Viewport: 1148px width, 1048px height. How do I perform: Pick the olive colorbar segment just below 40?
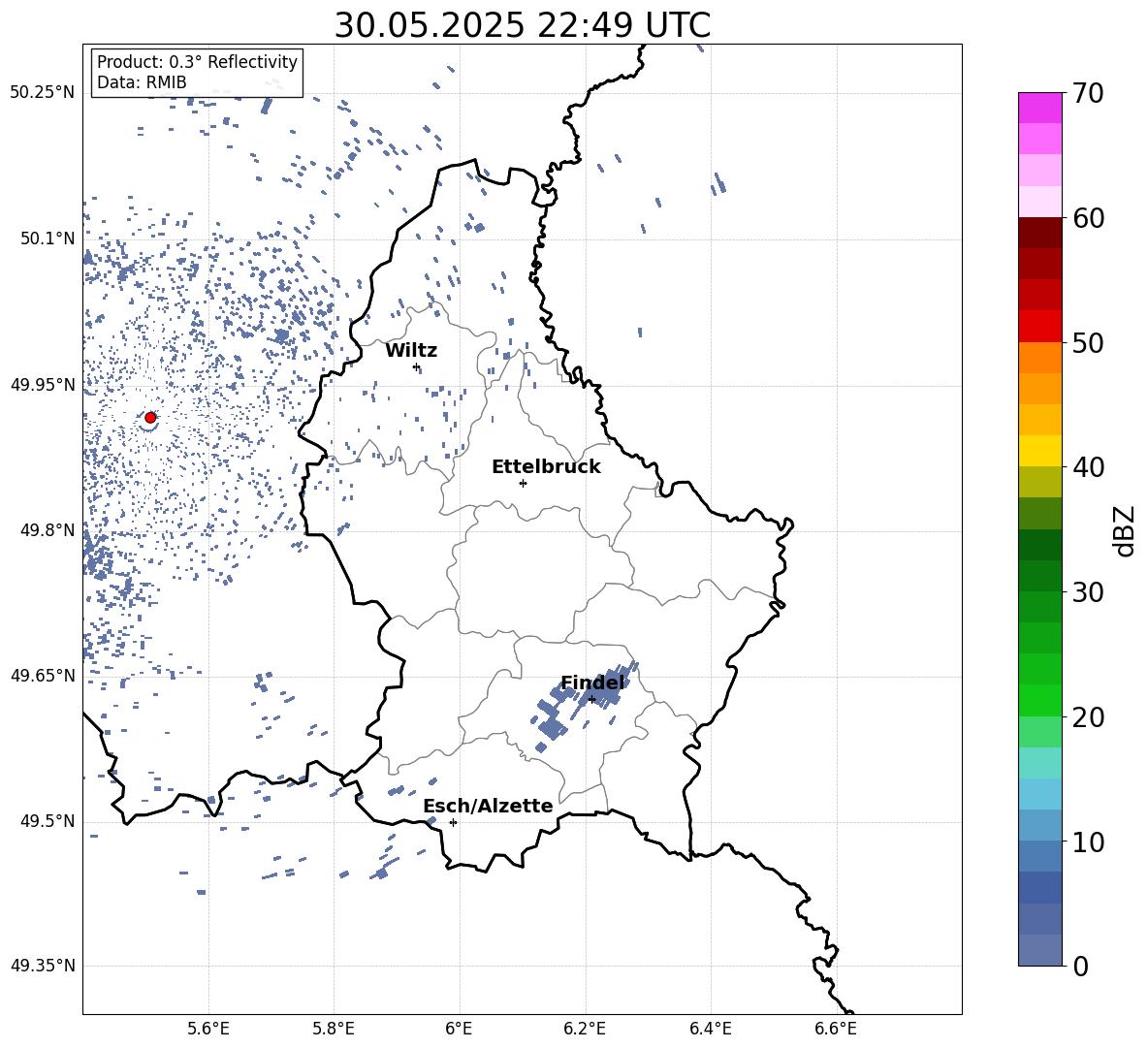click(1040, 482)
